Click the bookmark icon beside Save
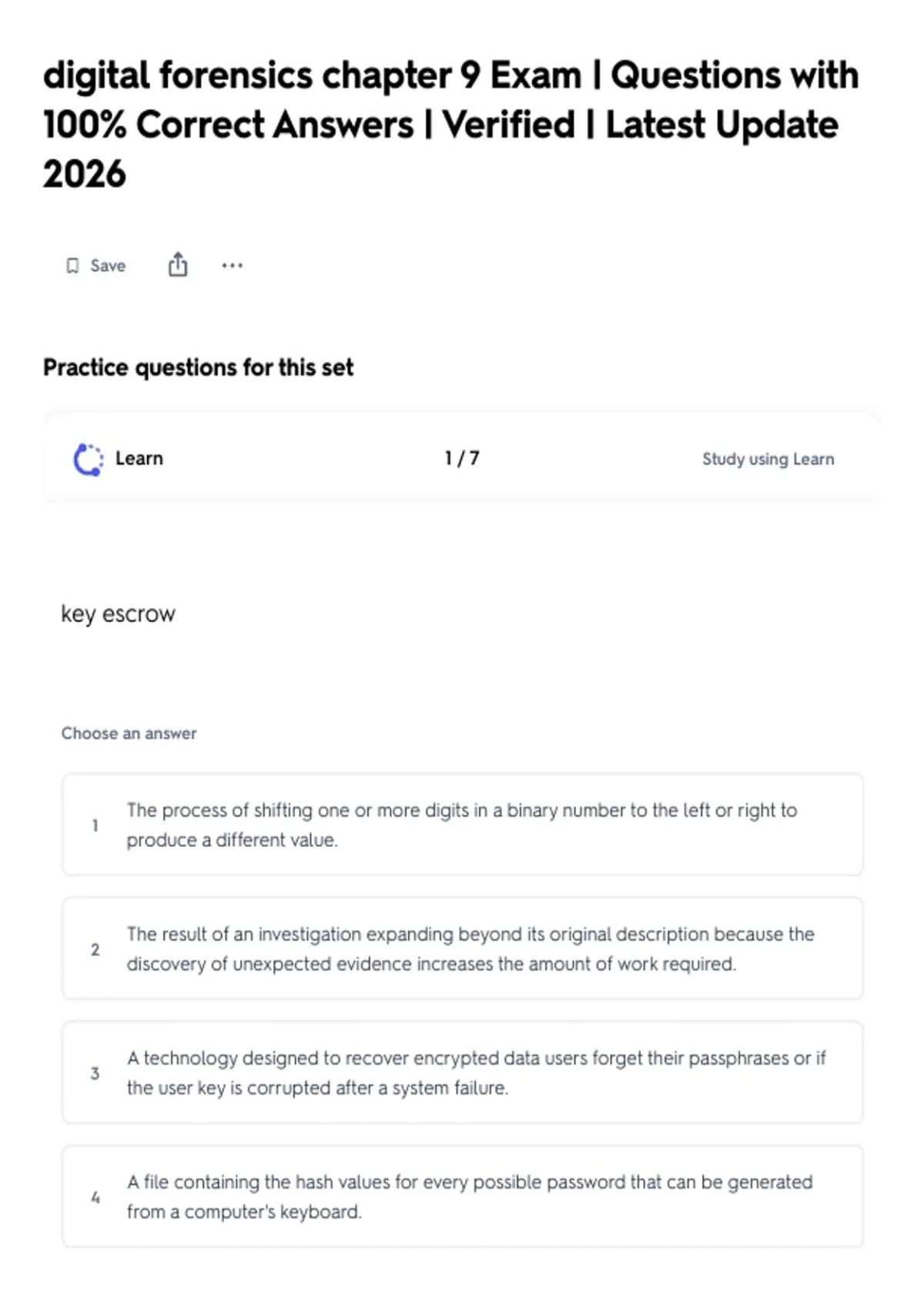 [x=72, y=266]
